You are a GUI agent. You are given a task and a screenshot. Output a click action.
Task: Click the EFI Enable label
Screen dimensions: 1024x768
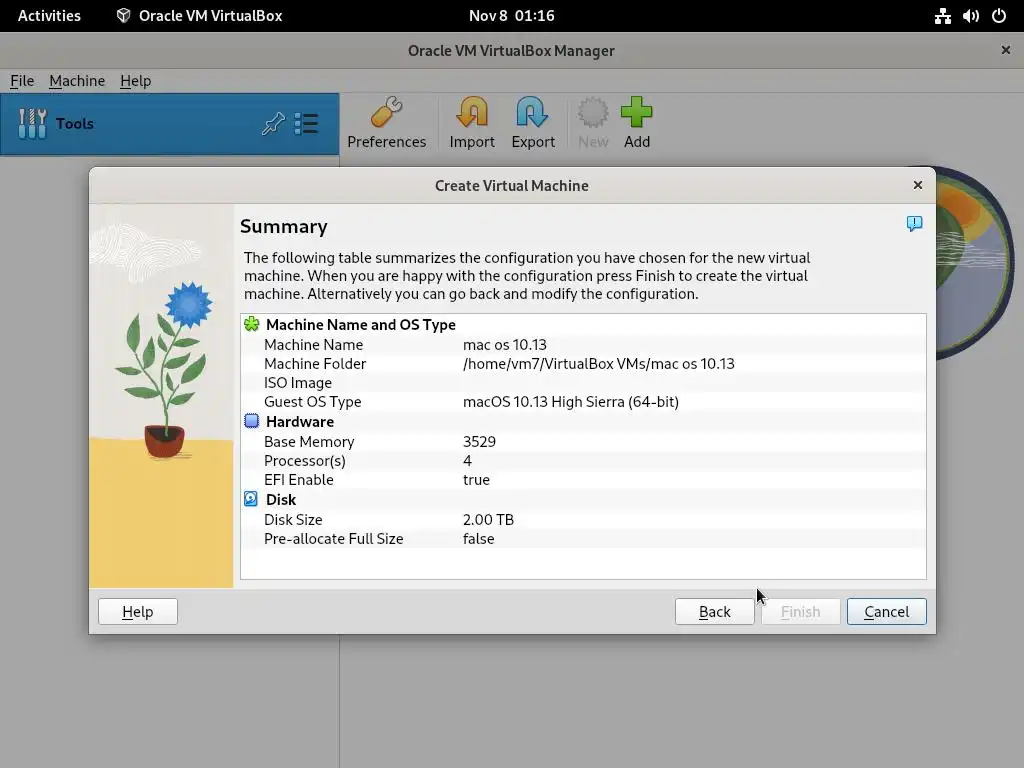[x=298, y=479]
